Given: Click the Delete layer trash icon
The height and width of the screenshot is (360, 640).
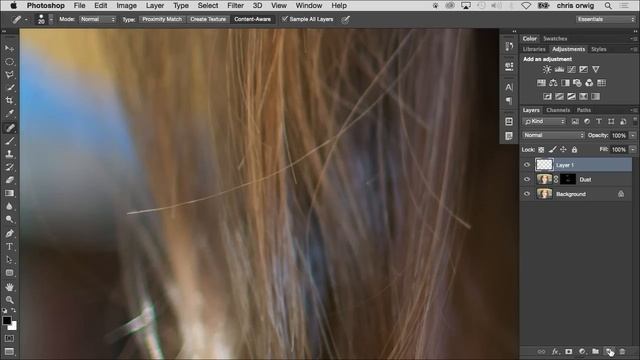Looking at the screenshot, I should [622, 351].
